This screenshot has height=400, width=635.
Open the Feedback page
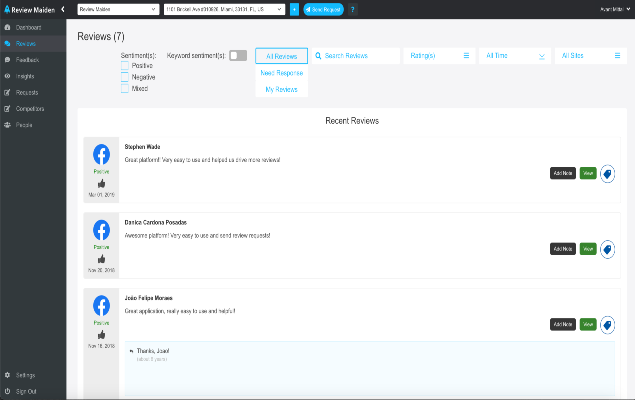(x=27, y=60)
